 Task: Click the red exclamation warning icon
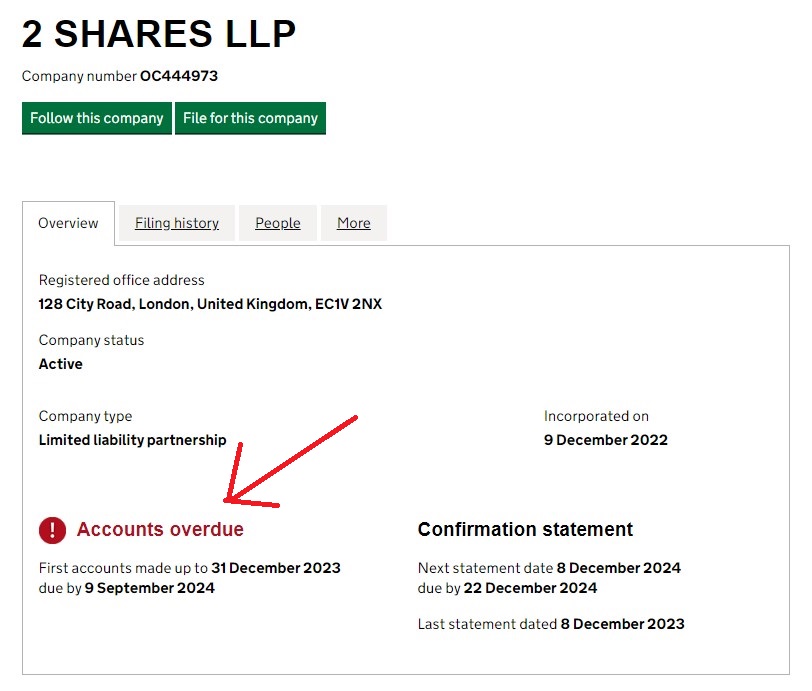(52, 530)
